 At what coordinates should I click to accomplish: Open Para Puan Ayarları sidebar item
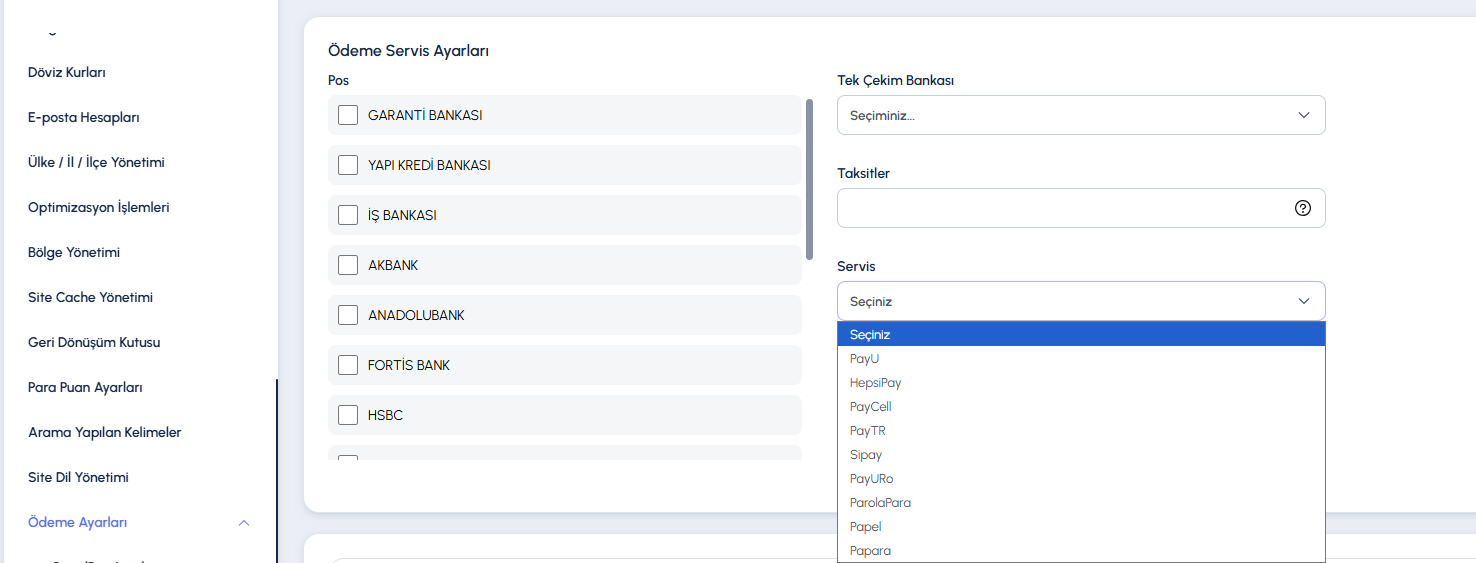click(85, 387)
